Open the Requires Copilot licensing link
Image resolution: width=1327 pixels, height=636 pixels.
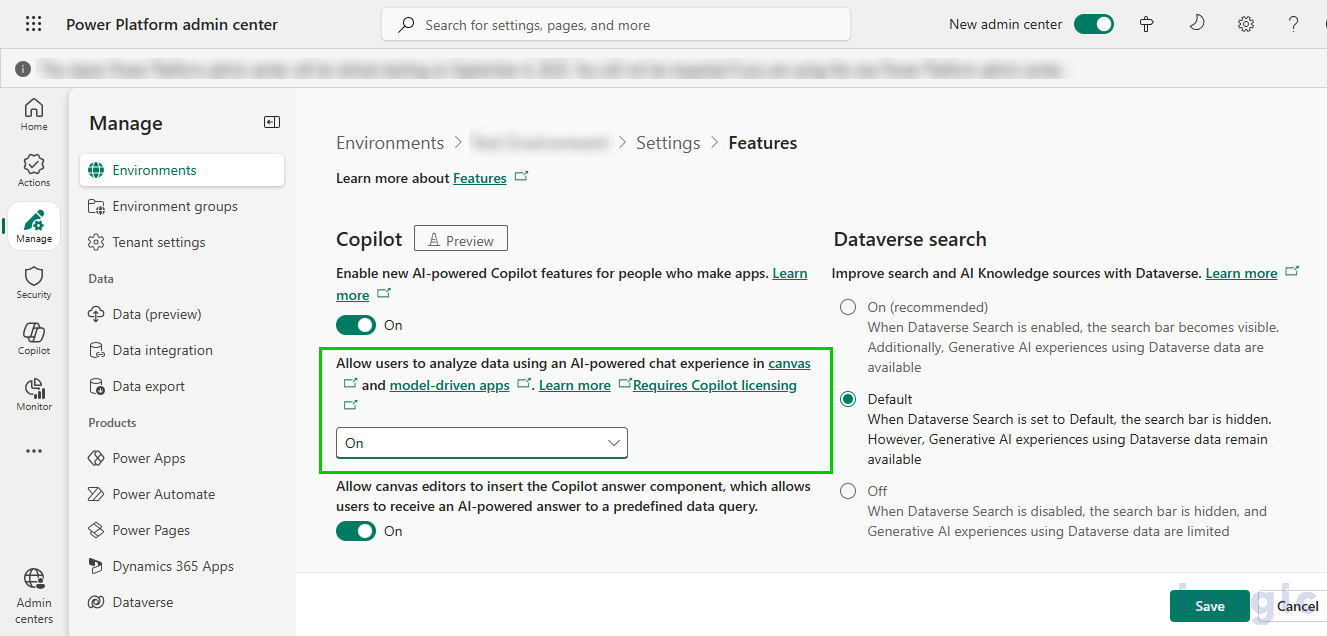click(x=715, y=385)
